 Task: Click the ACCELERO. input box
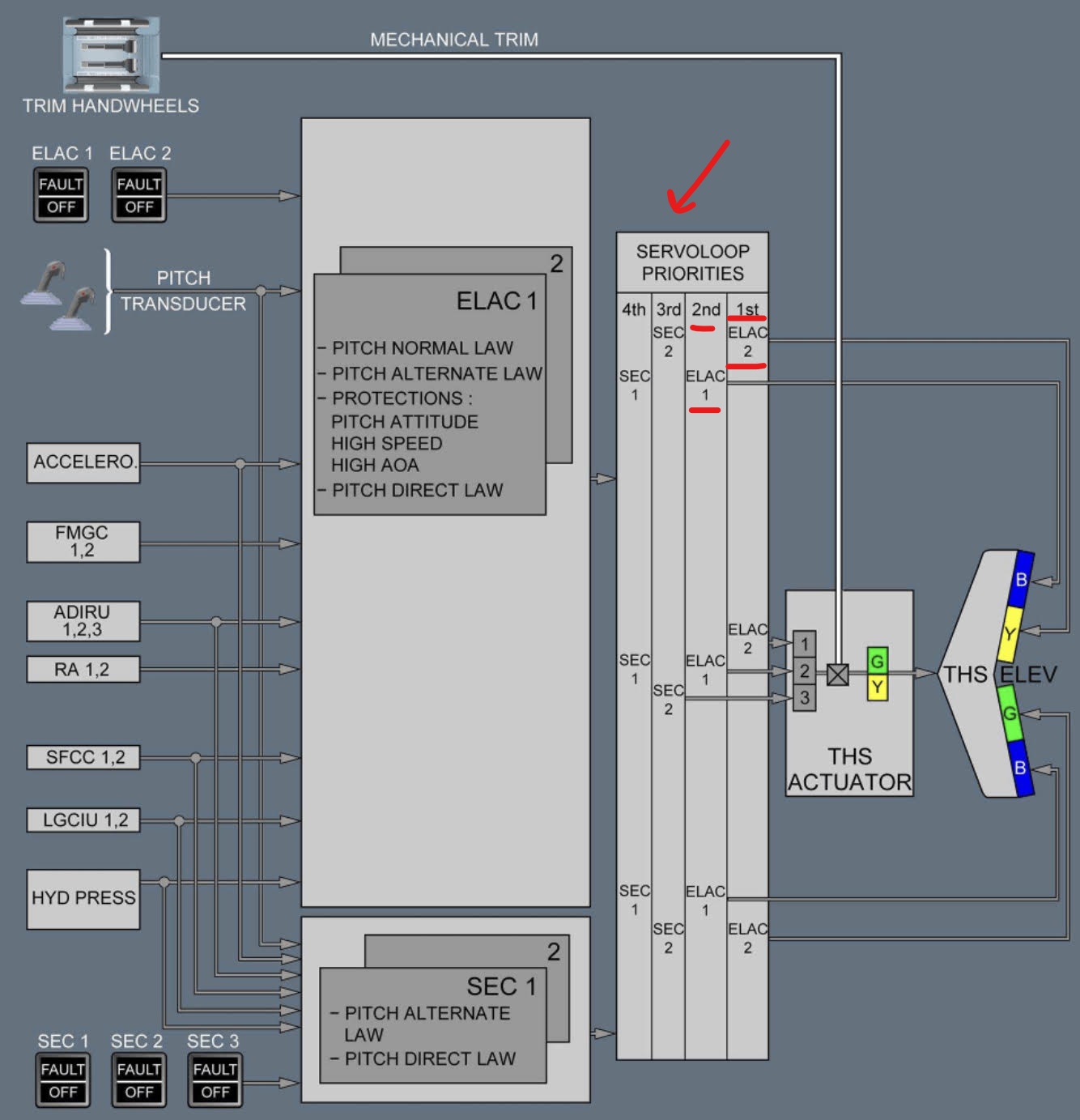(83, 462)
